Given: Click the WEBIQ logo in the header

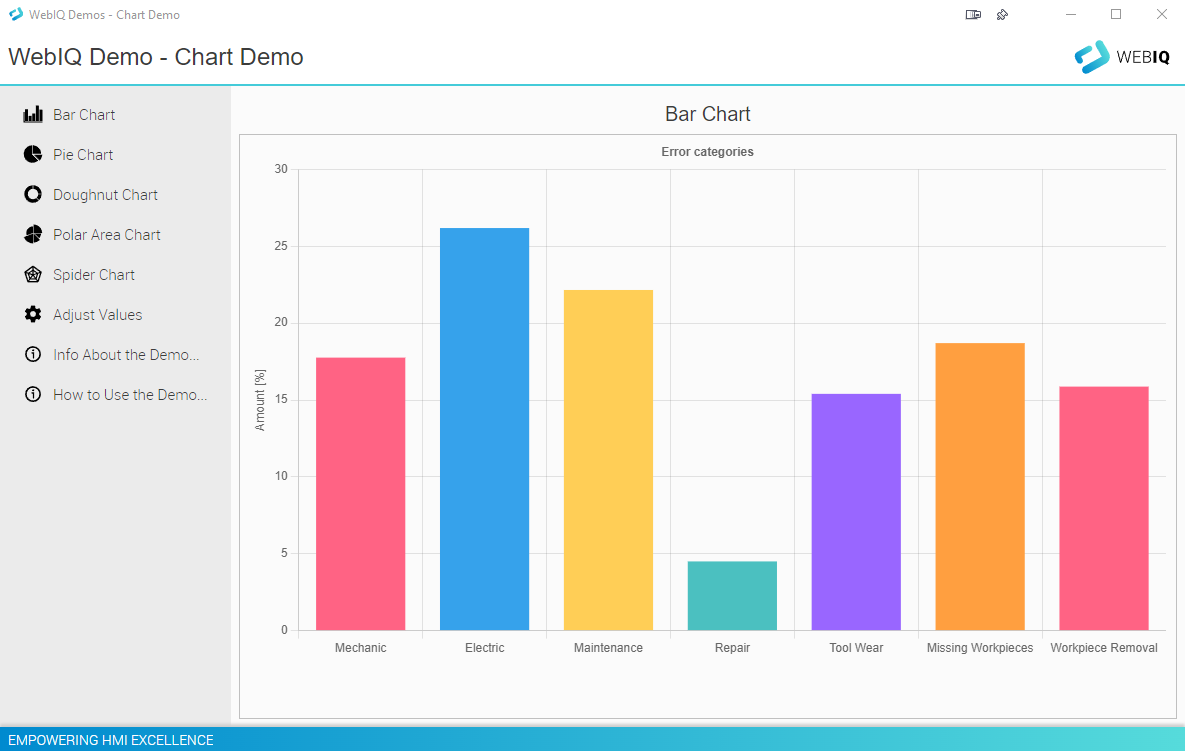Looking at the screenshot, I should point(1122,57).
